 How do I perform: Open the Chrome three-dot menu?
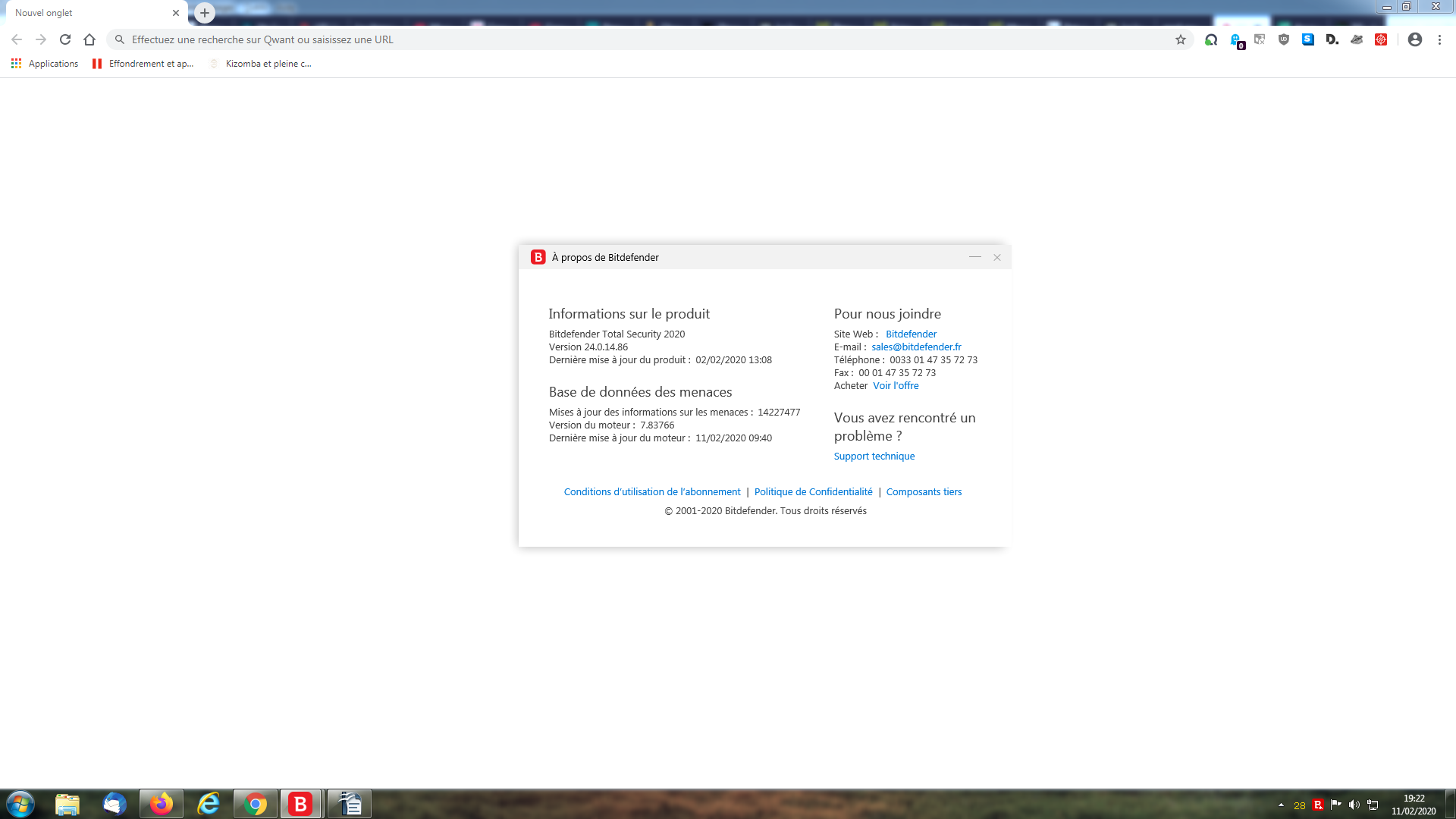[1439, 39]
